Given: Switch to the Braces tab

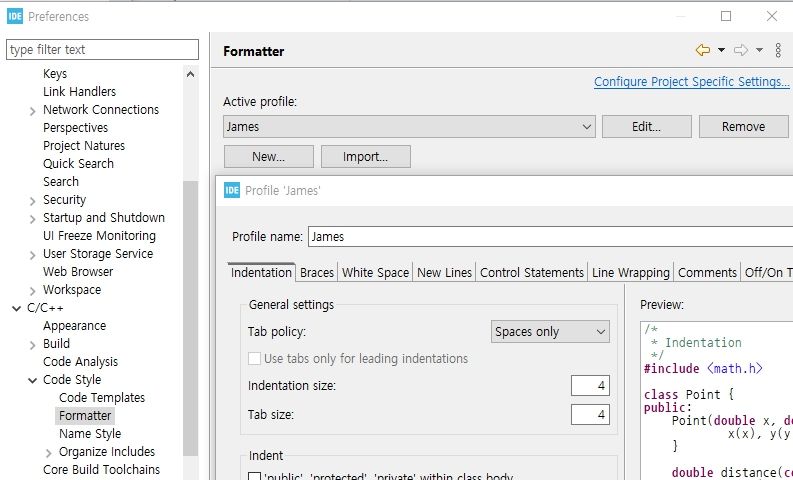Looking at the screenshot, I should pyautogui.click(x=317, y=272).
